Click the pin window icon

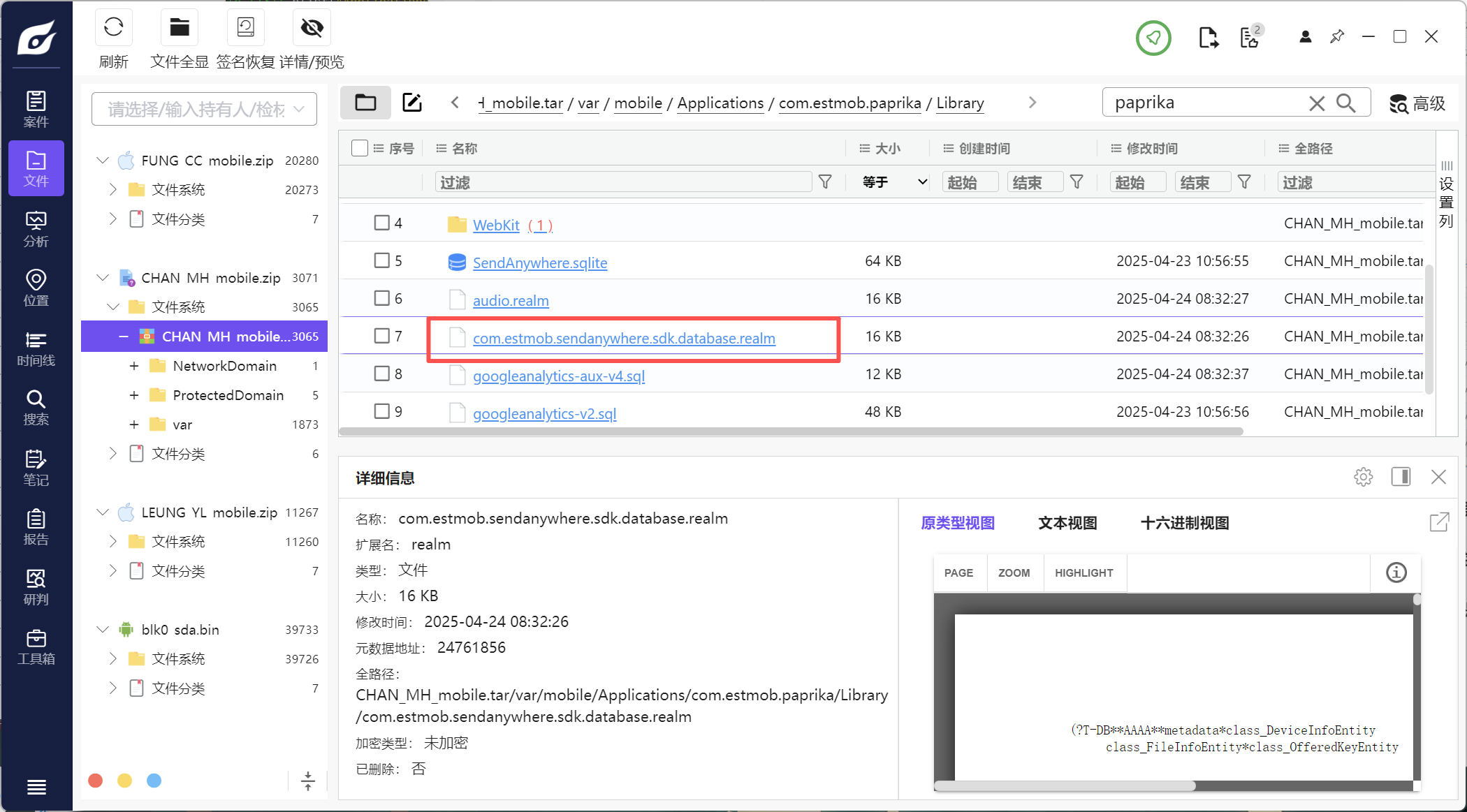(x=1337, y=36)
